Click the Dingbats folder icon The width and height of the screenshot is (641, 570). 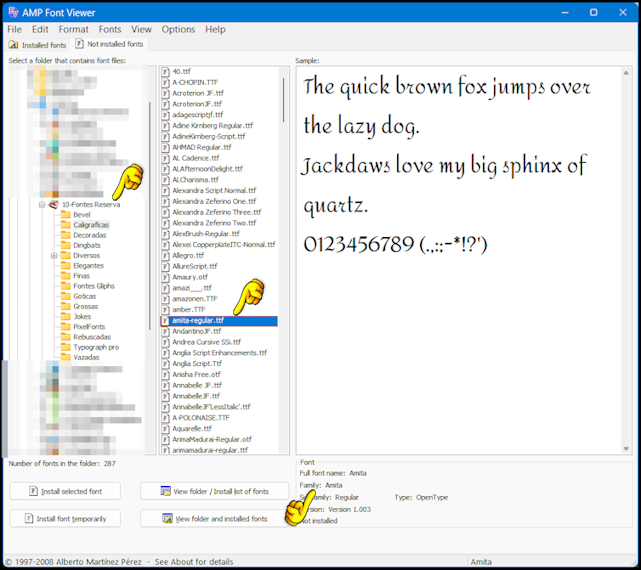point(65,245)
